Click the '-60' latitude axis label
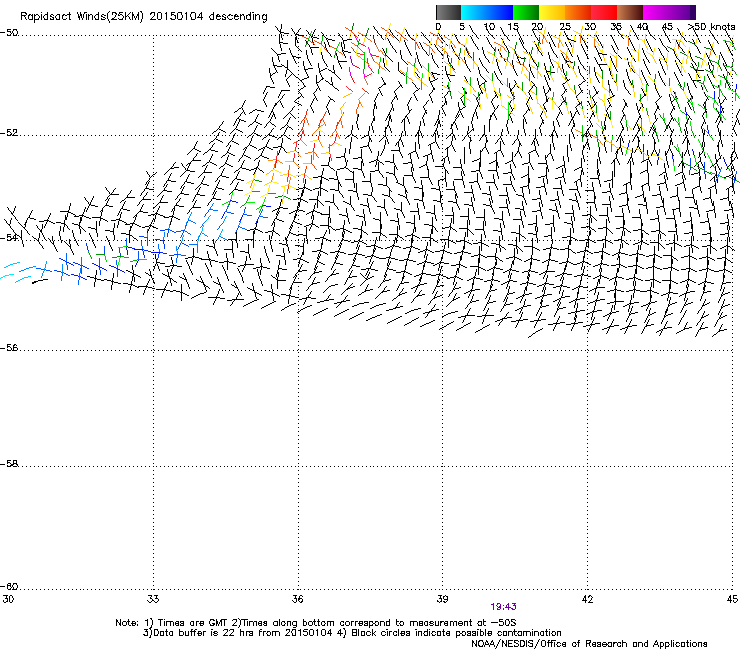Screen dimensions: 740x650 9,587
